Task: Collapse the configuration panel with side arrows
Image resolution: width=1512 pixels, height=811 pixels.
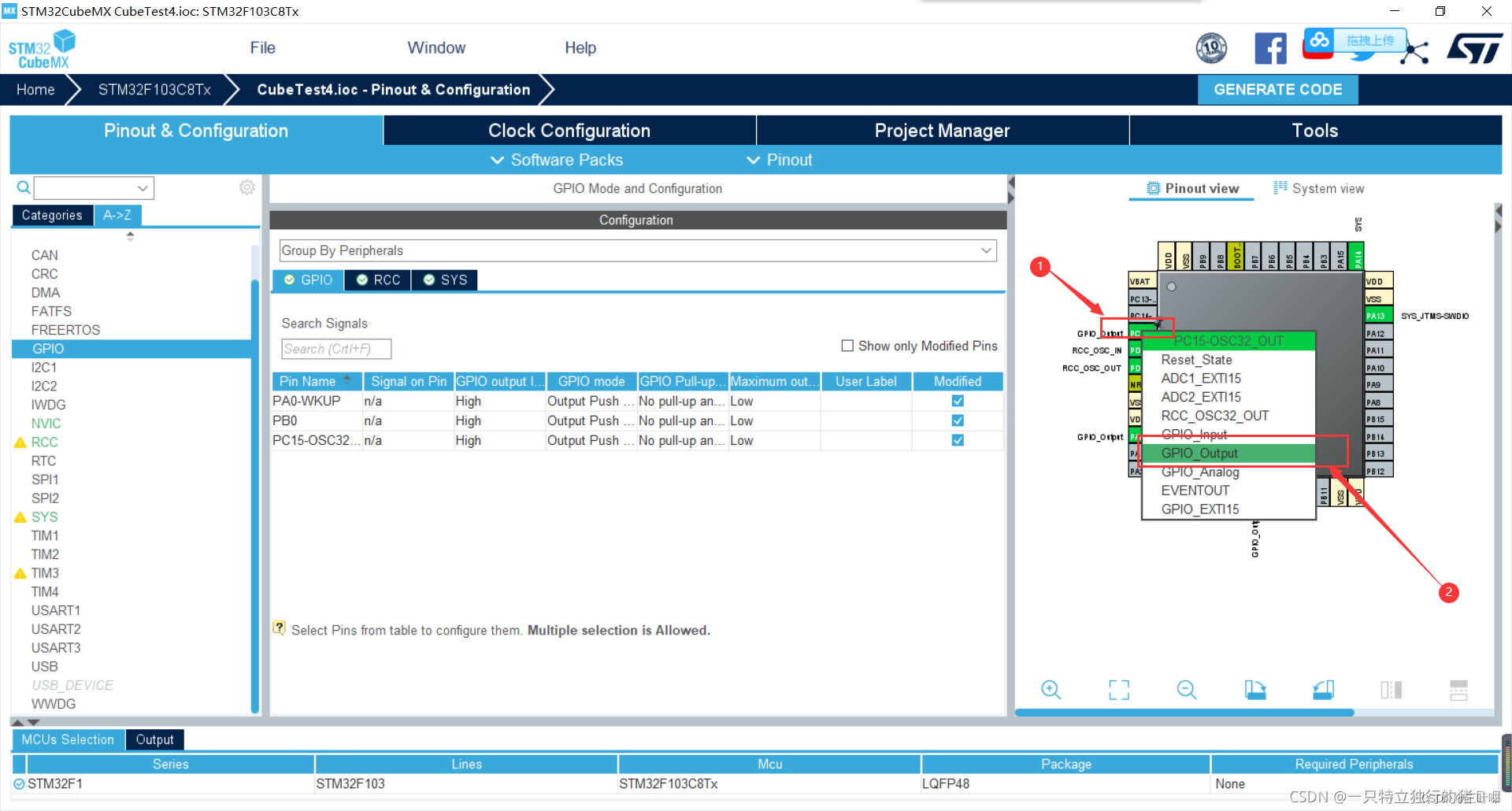Action: tap(1011, 190)
